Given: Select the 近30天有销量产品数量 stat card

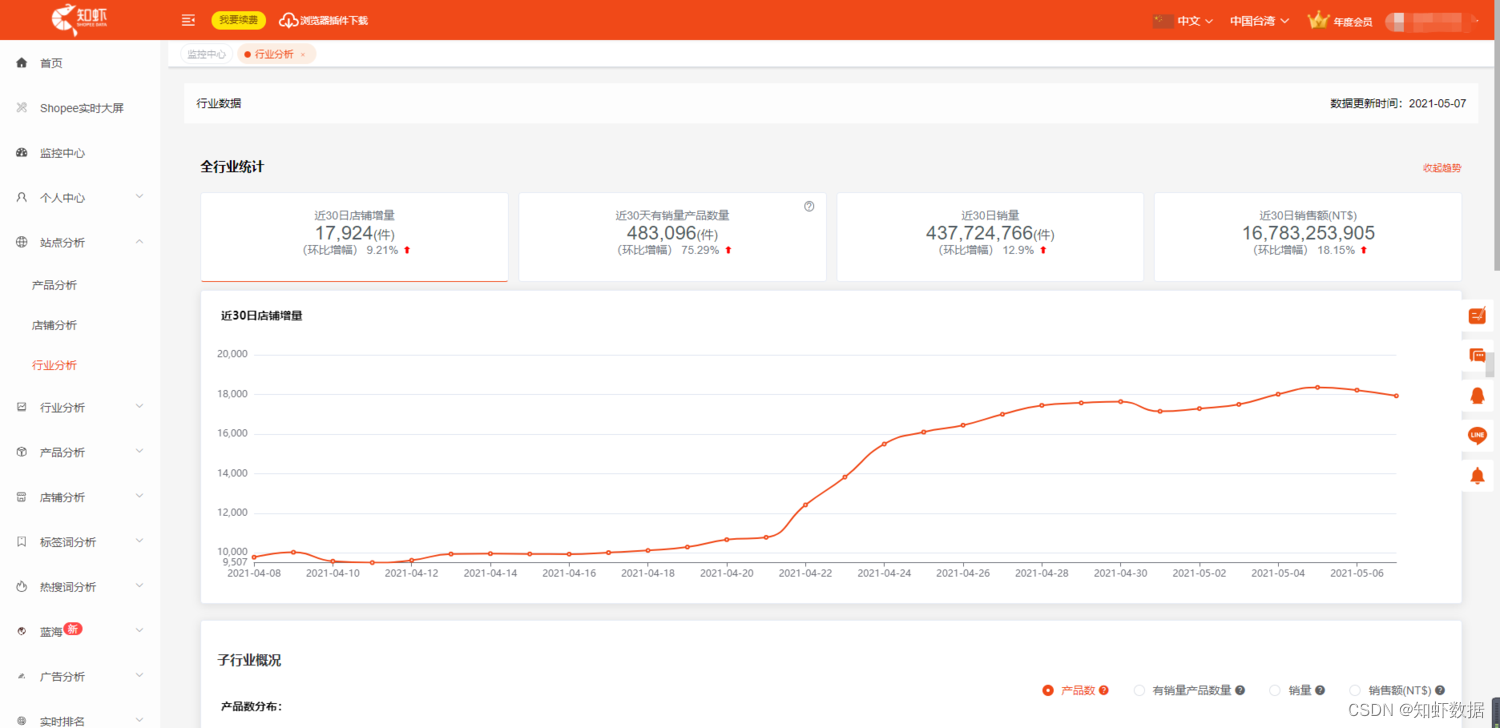Looking at the screenshot, I should click(x=672, y=237).
